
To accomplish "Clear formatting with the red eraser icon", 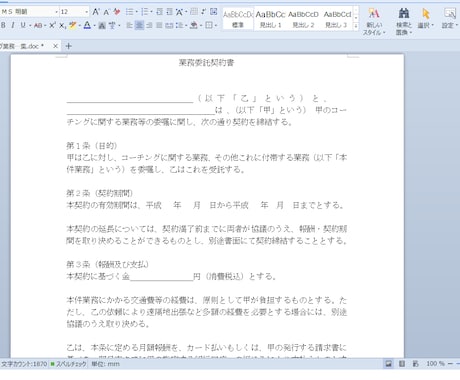I will (x=116, y=12).
